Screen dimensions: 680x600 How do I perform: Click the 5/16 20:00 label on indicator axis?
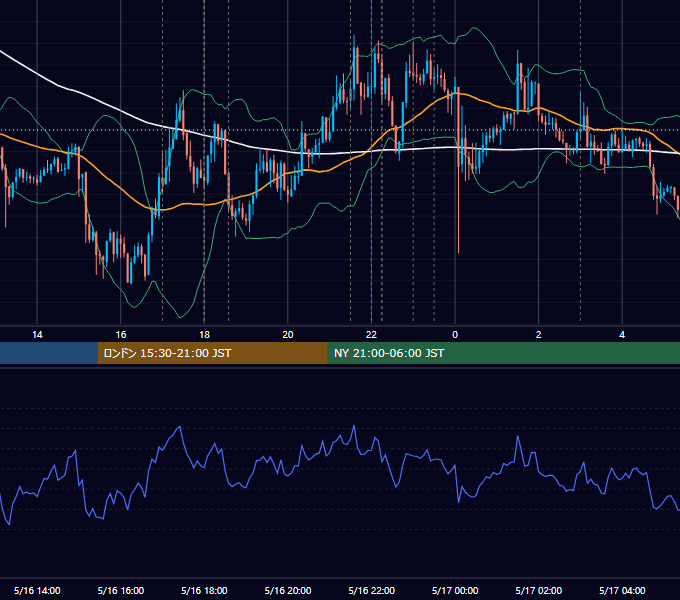coord(288,590)
